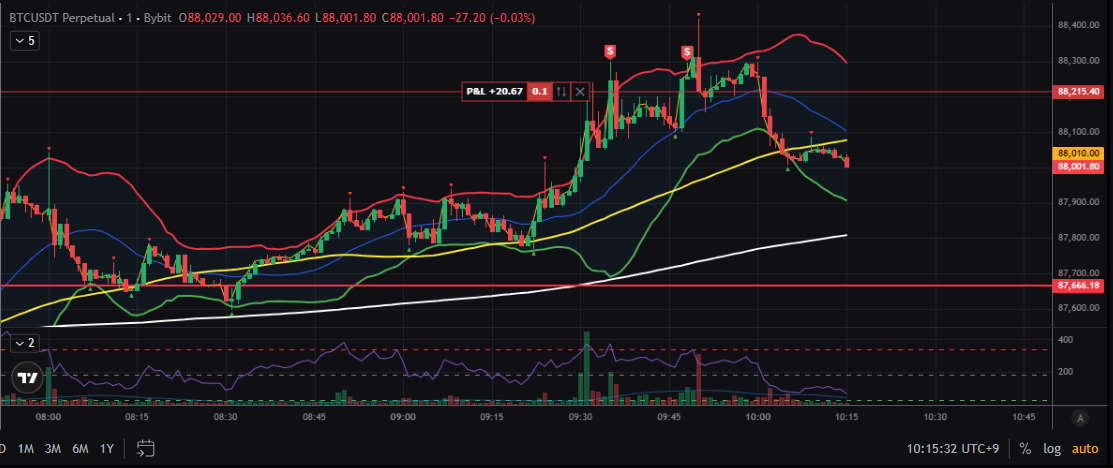Screen dimensions: 1113x468
Task: Click the 0.1 position quantity box
Action: [x=539, y=91]
